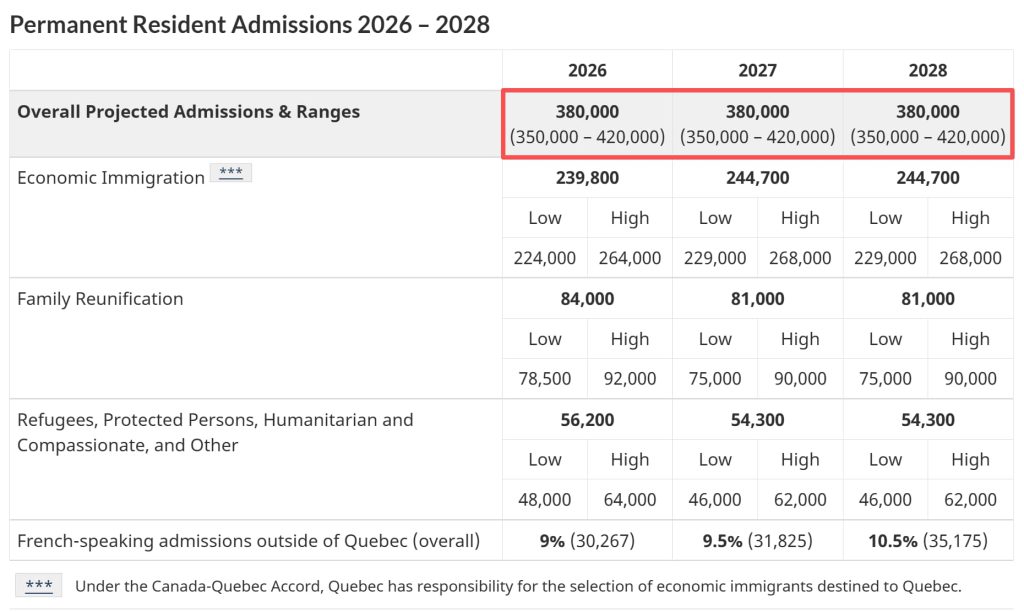Image resolution: width=1024 pixels, height=612 pixels.
Task: Click the *** footnote link beside Economic Immigration
Action: (x=230, y=174)
